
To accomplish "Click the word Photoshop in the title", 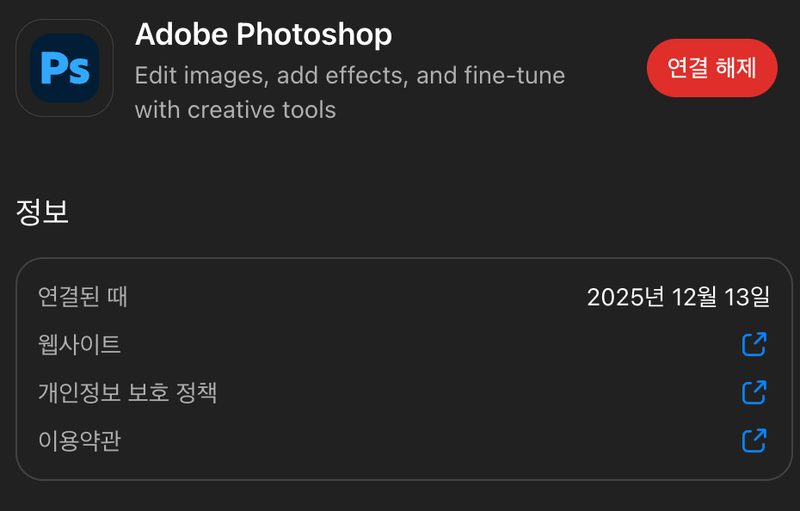I will 314,35.
